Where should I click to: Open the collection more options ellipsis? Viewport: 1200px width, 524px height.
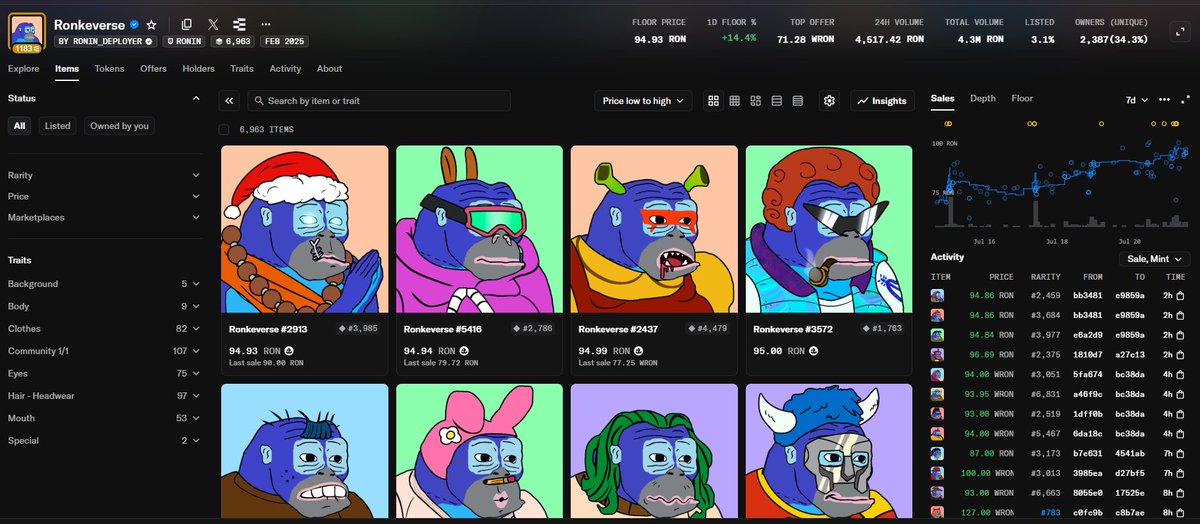pyautogui.click(x=265, y=23)
